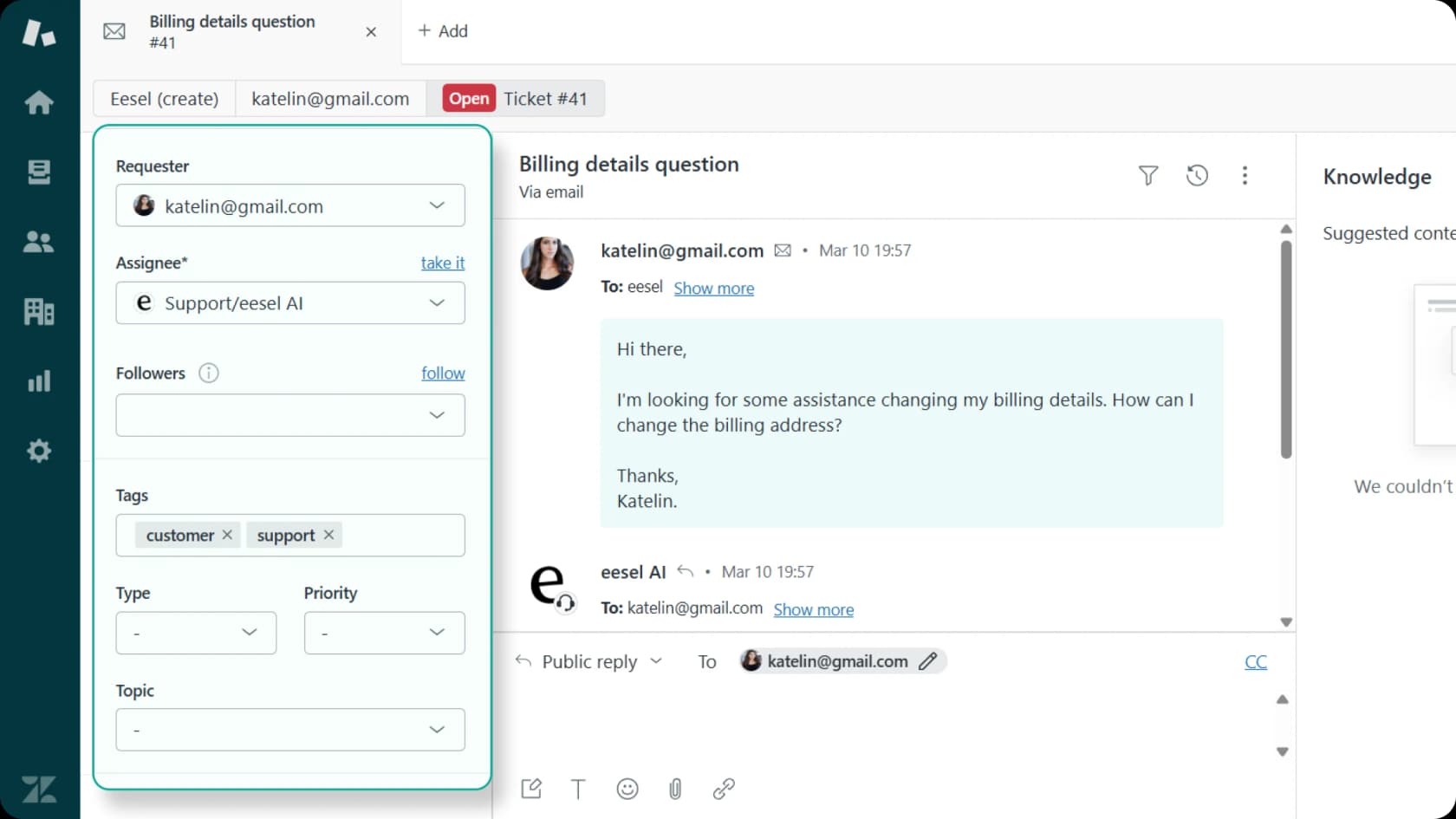Image resolution: width=1456 pixels, height=819 pixels.
Task: Click the follow link
Action: [x=443, y=373]
